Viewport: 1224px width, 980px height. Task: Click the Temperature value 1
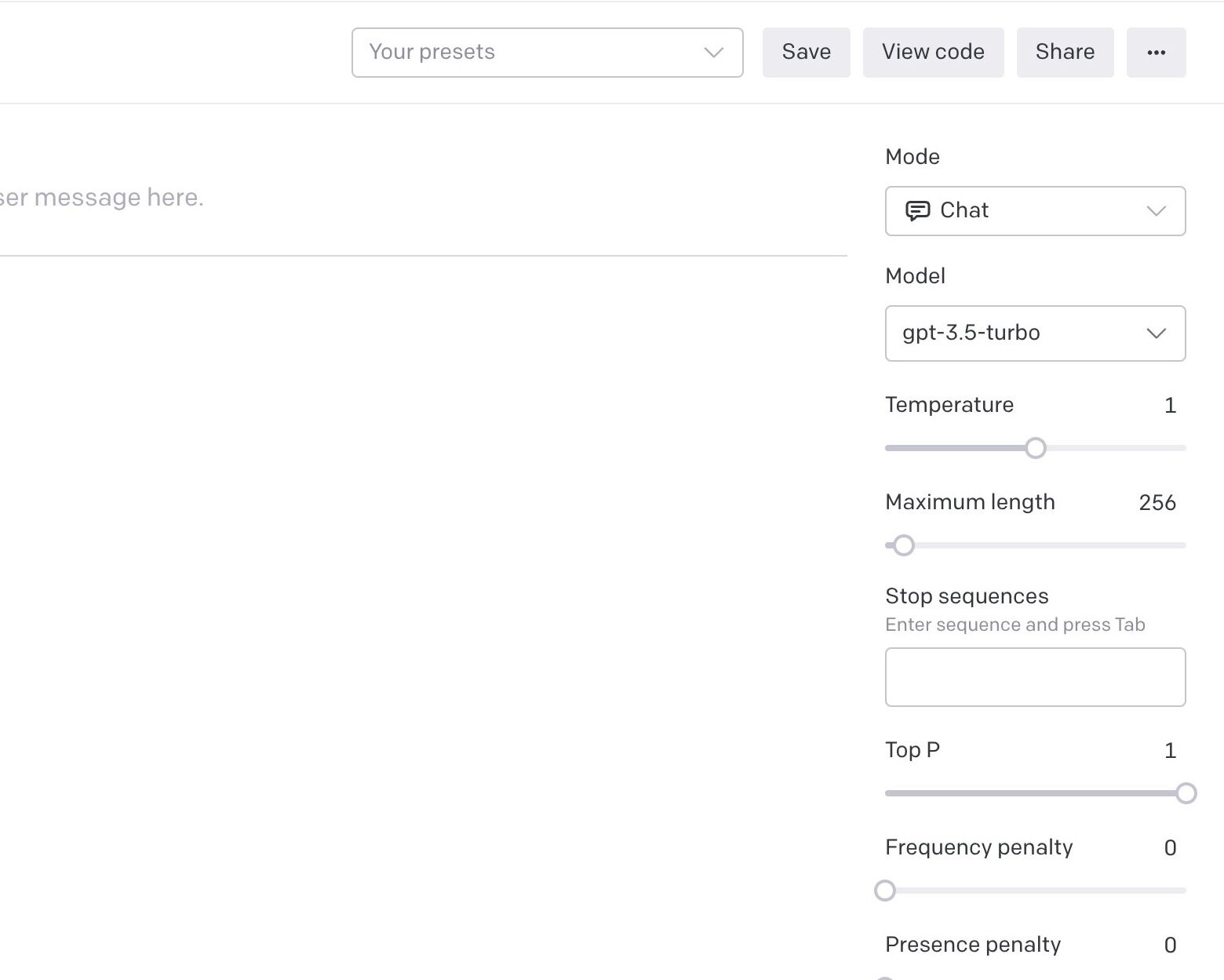[1170, 406]
